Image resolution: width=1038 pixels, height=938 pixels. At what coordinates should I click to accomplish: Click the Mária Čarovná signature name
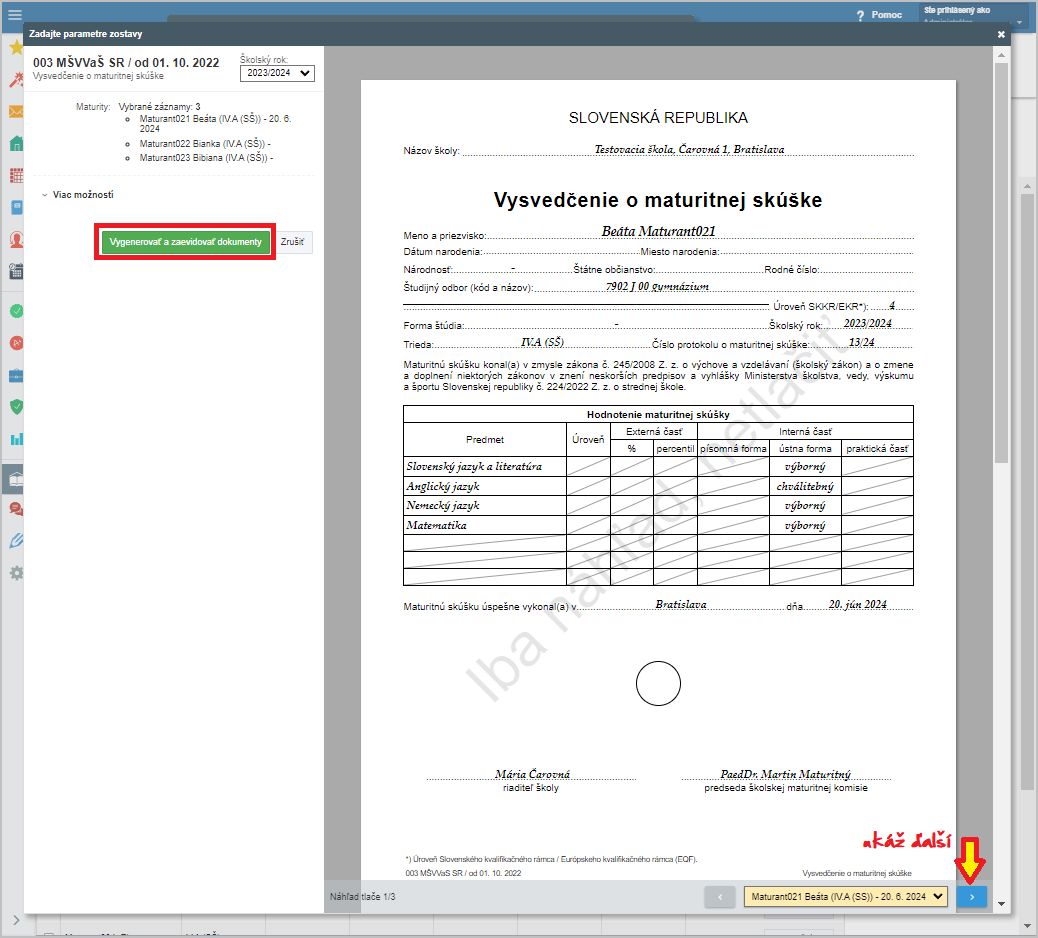point(532,774)
